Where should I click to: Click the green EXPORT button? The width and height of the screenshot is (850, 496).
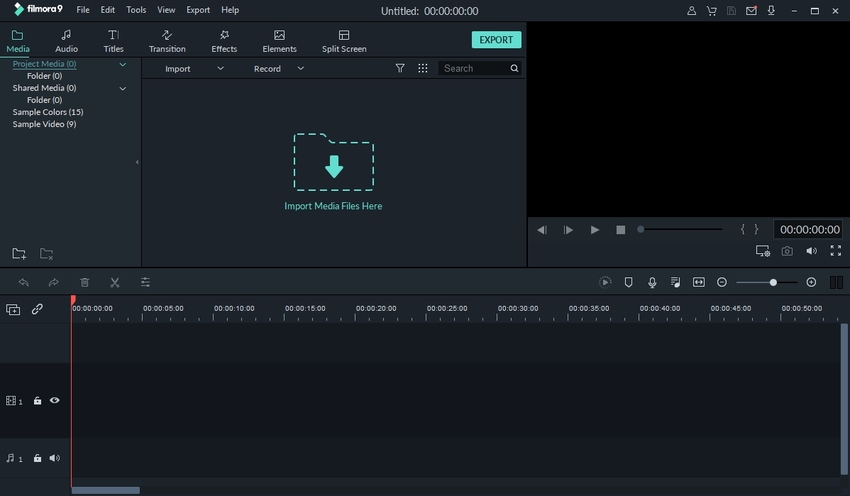495,40
